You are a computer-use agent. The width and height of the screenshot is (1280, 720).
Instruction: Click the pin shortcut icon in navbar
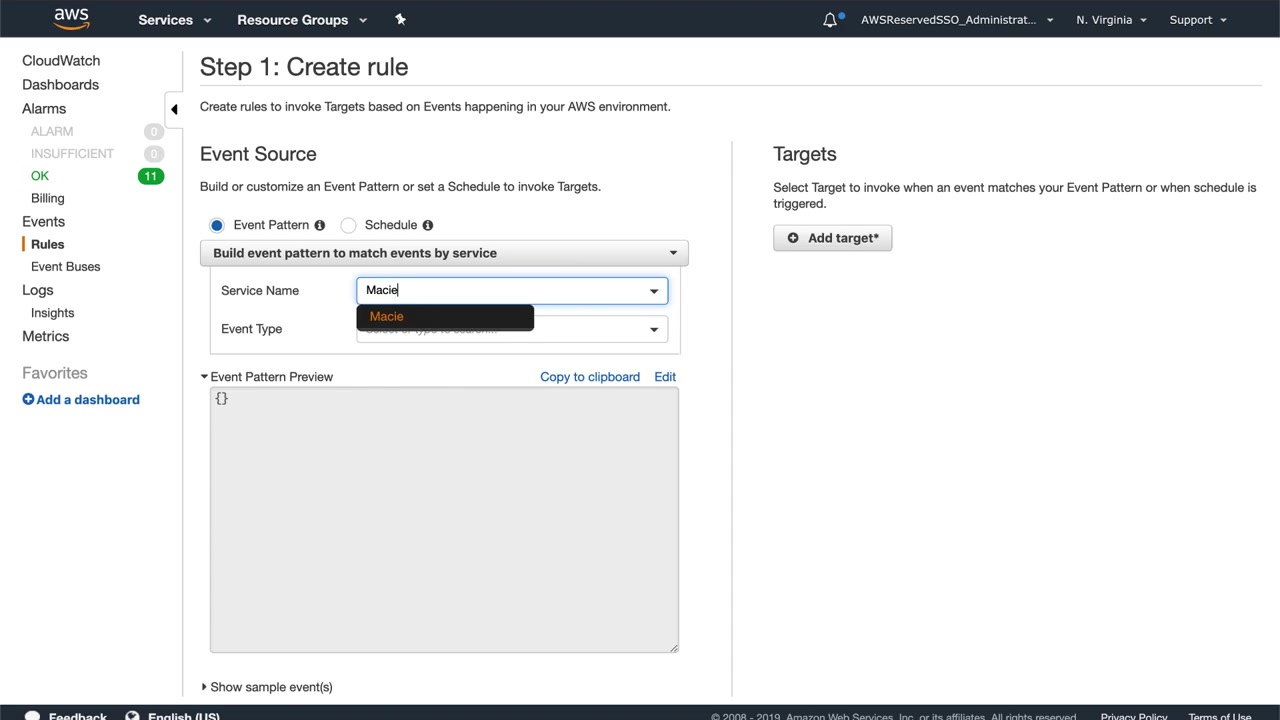click(x=401, y=19)
